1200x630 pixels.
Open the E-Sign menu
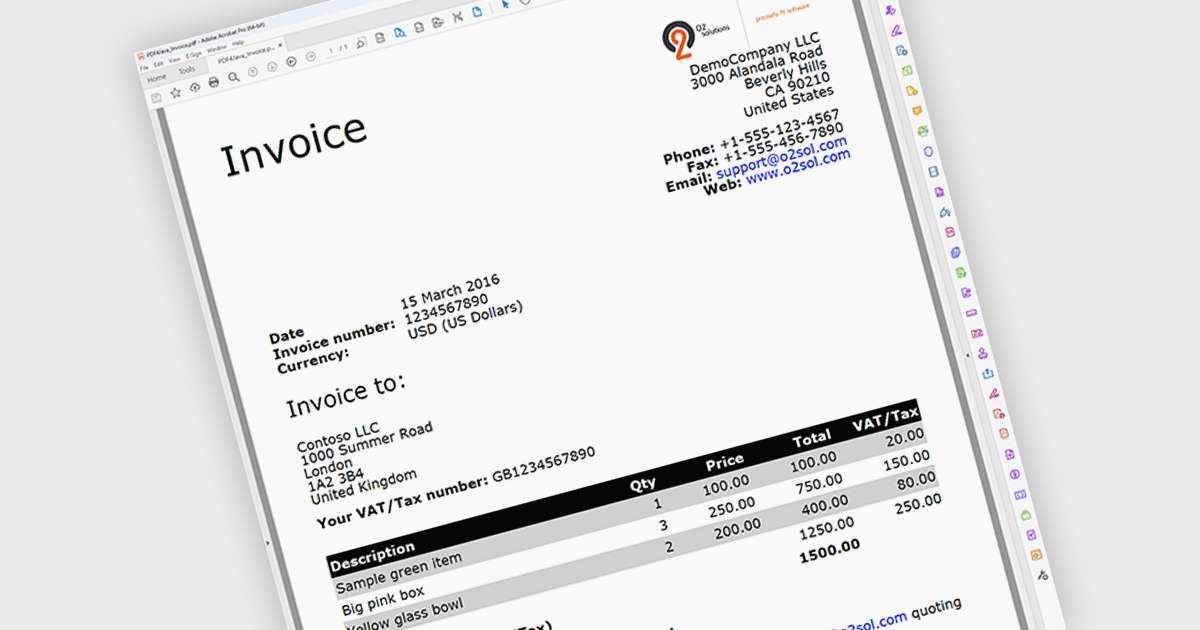(x=194, y=55)
